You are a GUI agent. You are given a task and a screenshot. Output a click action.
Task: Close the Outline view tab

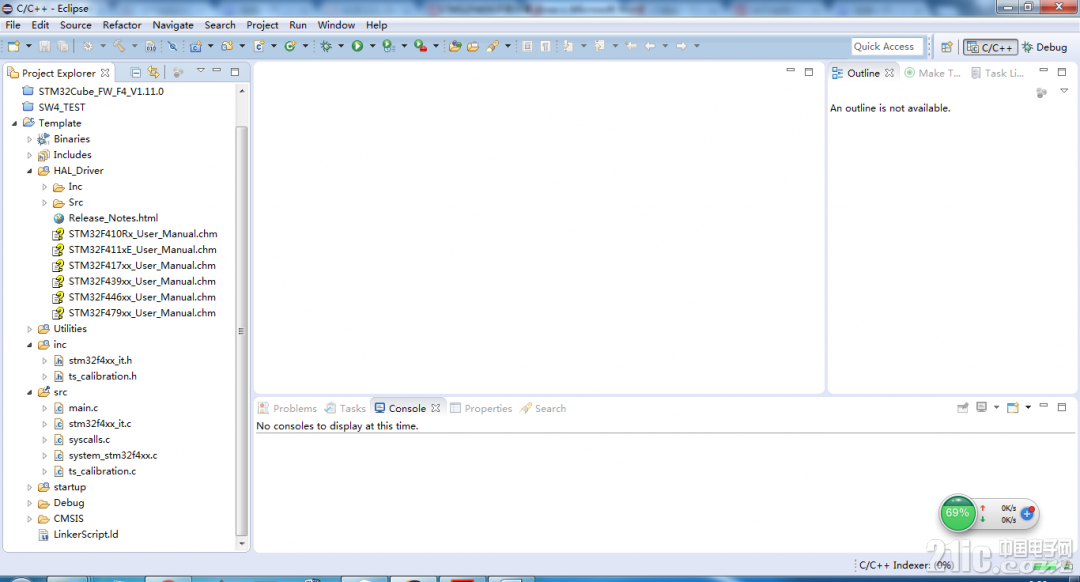tap(889, 72)
